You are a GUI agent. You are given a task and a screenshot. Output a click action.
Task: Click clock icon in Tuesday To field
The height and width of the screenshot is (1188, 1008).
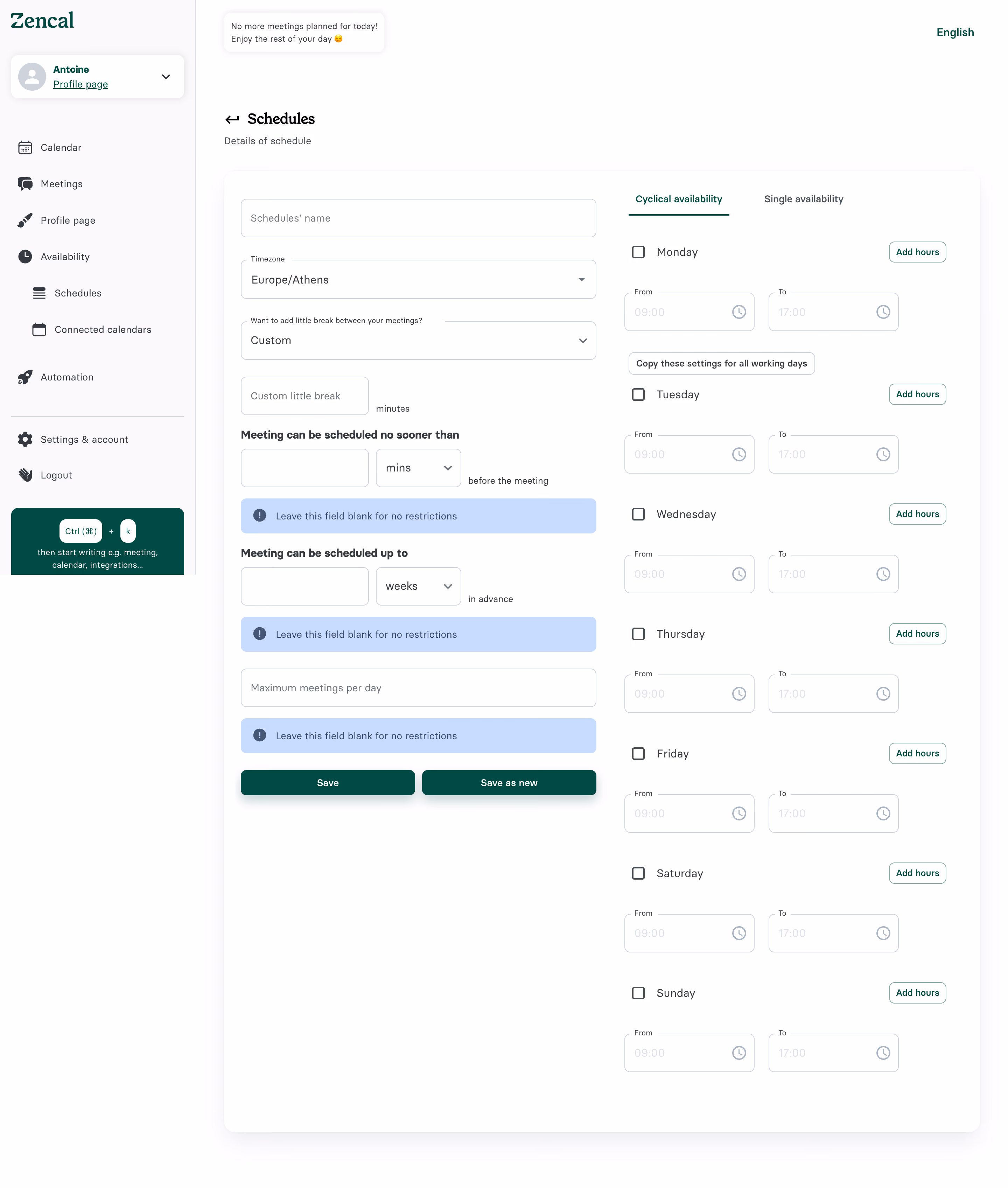[883, 454]
